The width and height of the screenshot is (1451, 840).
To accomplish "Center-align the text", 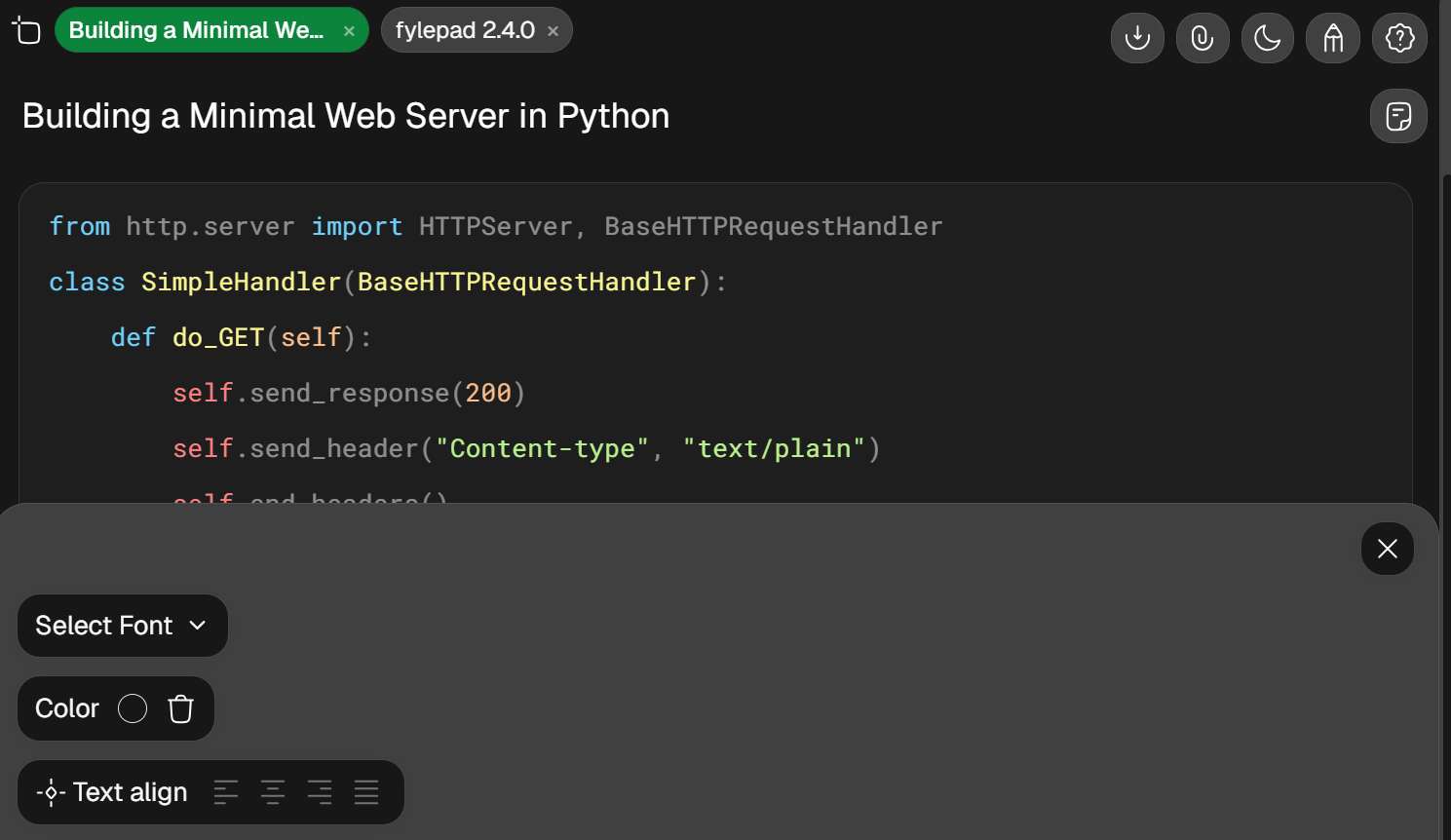I will coord(273,792).
